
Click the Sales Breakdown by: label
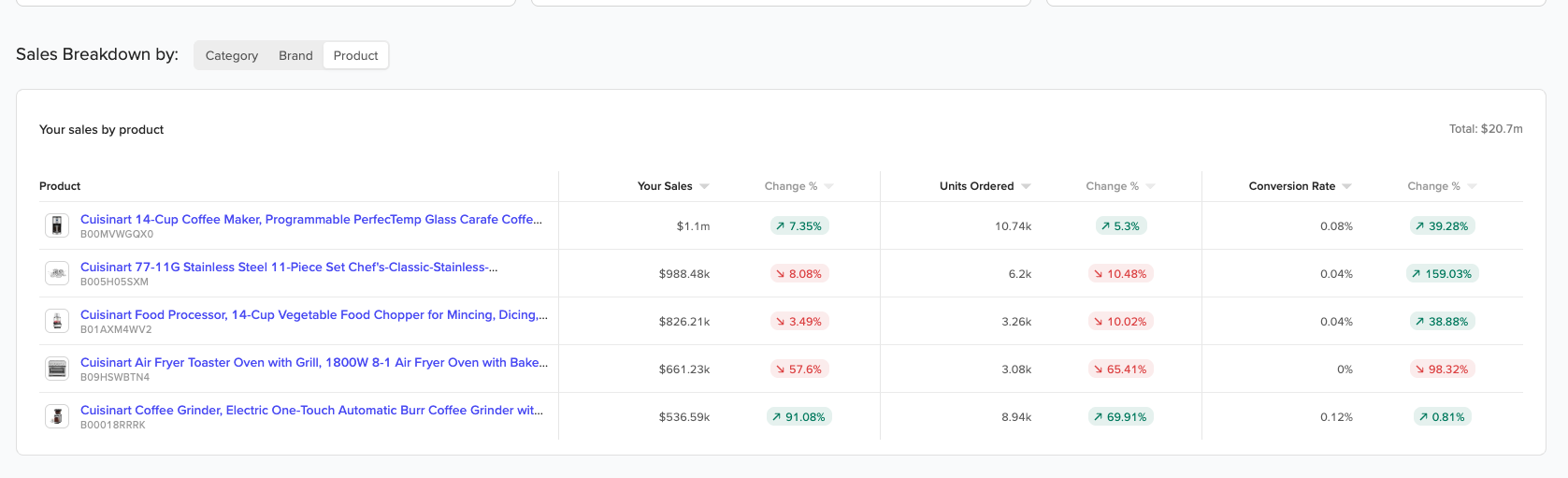pyautogui.click(x=97, y=54)
